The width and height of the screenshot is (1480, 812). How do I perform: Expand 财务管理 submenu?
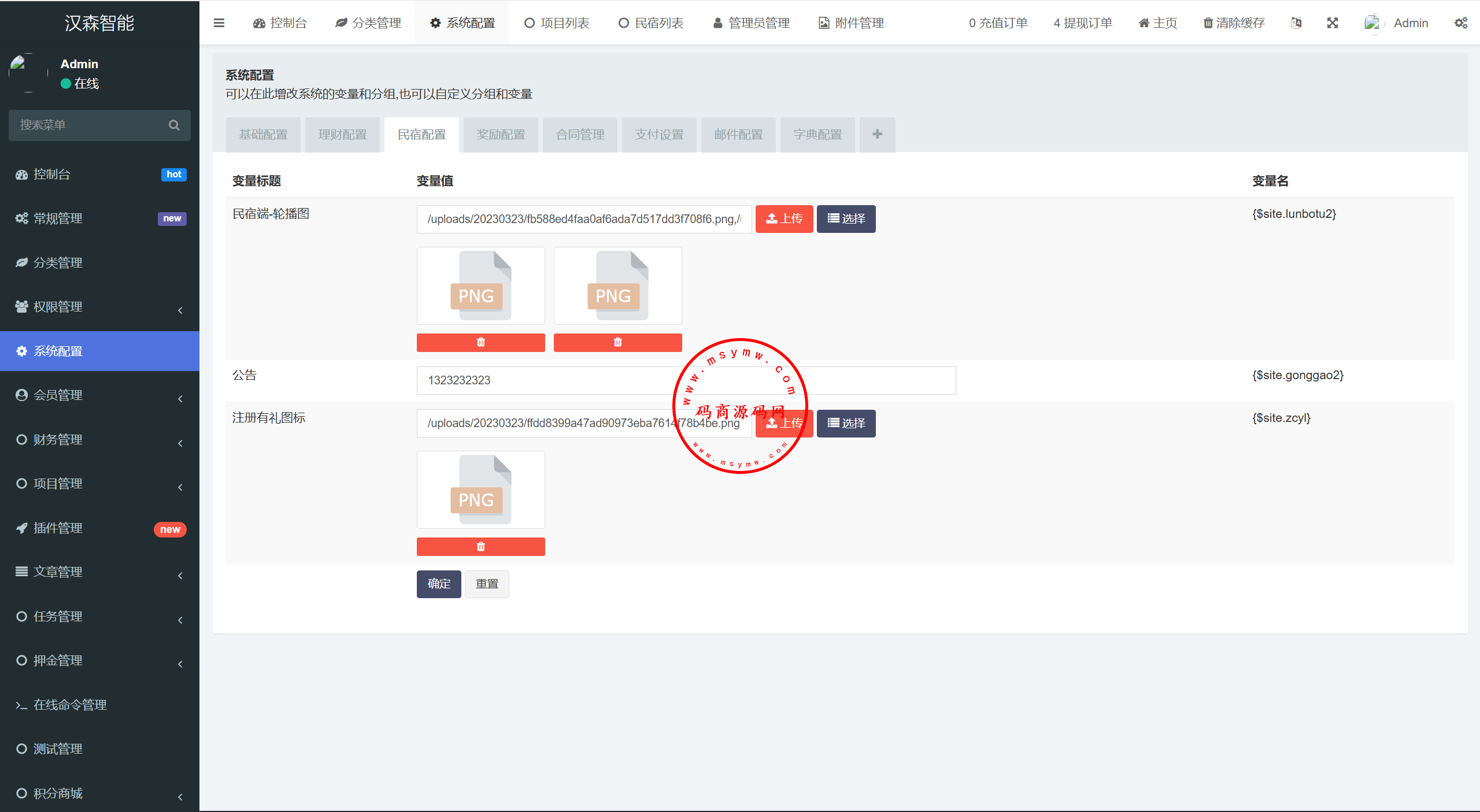click(99, 440)
